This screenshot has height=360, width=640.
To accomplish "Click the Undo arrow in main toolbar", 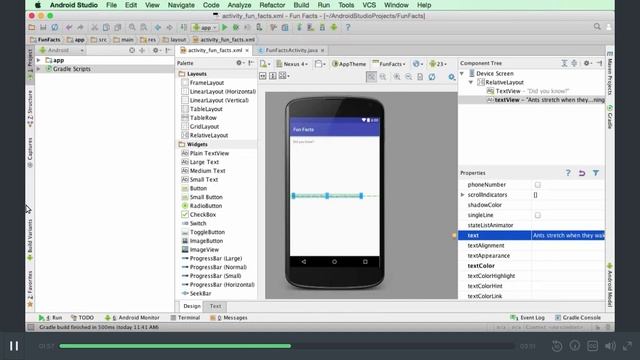I will pyautogui.click(x=69, y=27).
